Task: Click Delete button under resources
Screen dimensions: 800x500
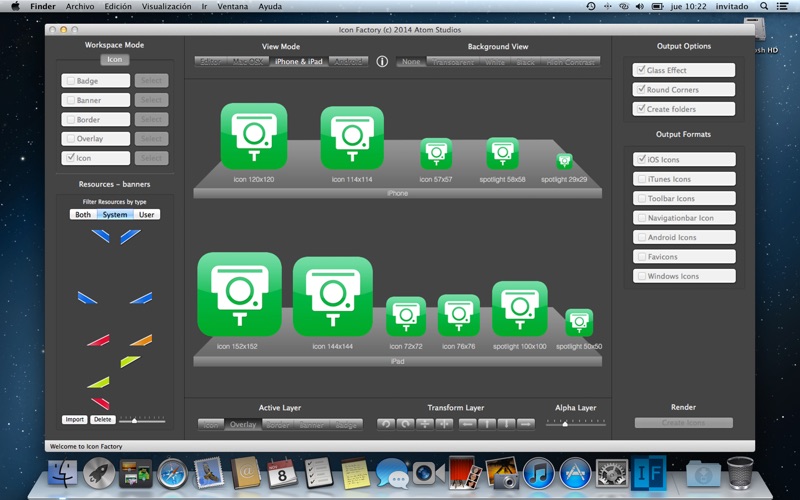Action: coord(103,419)
